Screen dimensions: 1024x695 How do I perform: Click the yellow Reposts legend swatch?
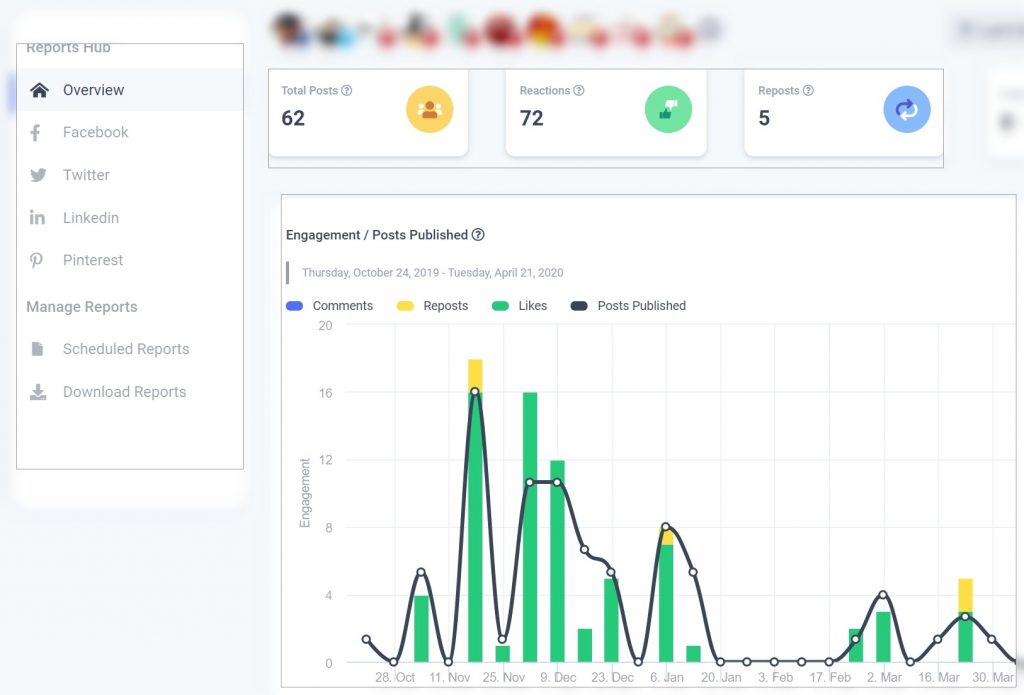[405, 306]
